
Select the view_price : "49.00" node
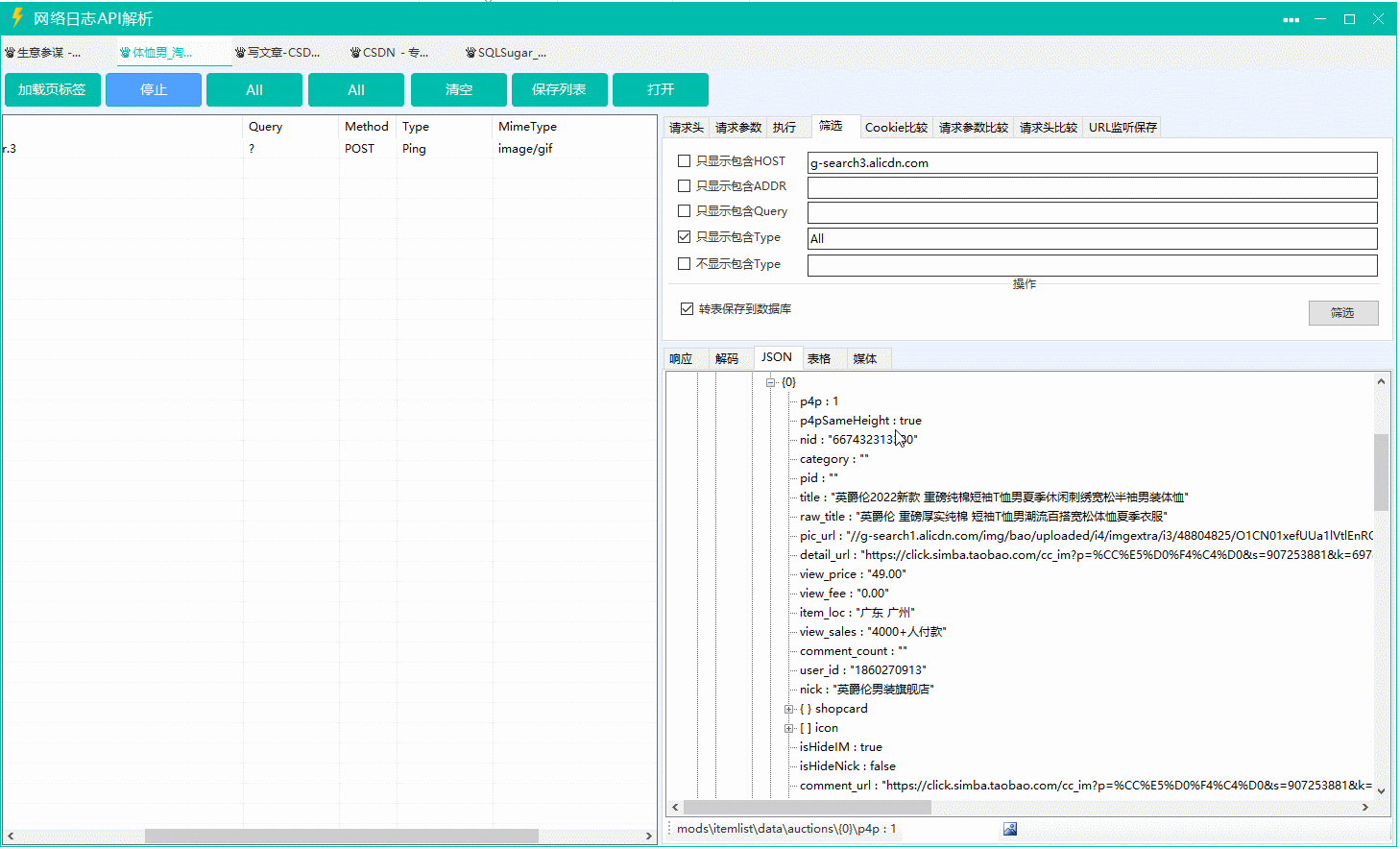tap(853, 574)
